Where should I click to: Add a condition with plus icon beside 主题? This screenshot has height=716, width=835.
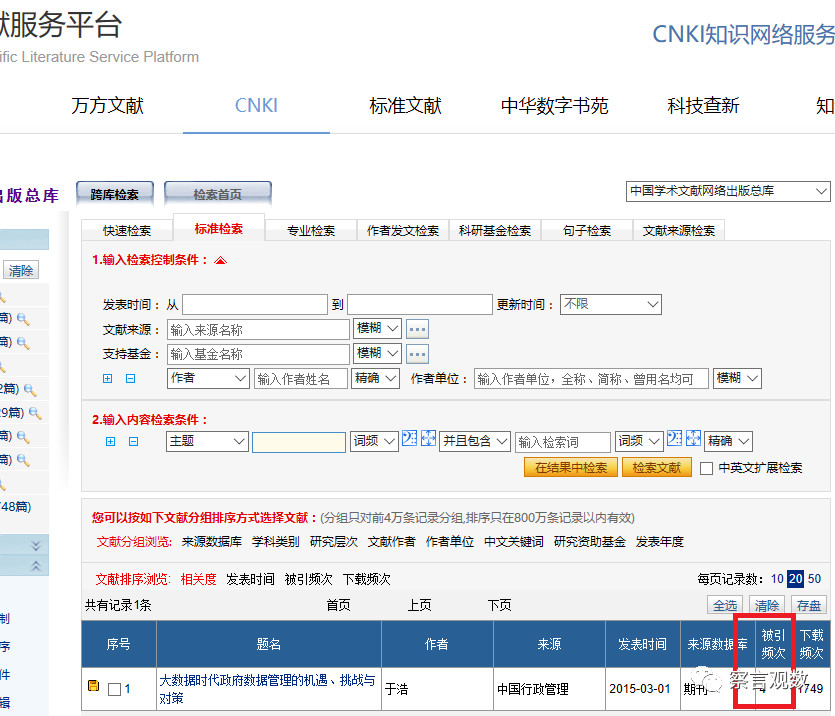[110, 441]
